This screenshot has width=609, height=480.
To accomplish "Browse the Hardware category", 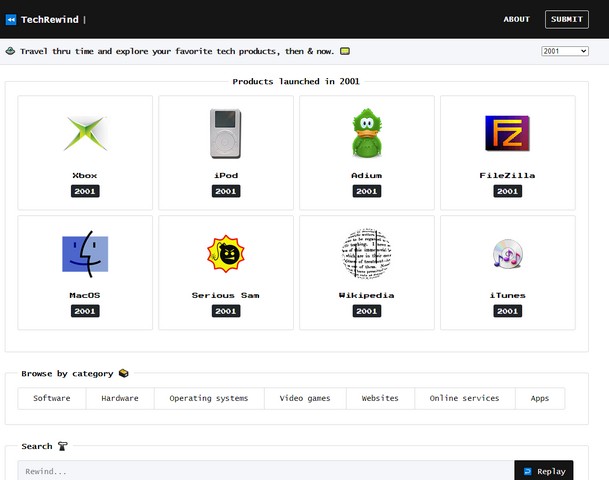I will (x=120, y=398).
